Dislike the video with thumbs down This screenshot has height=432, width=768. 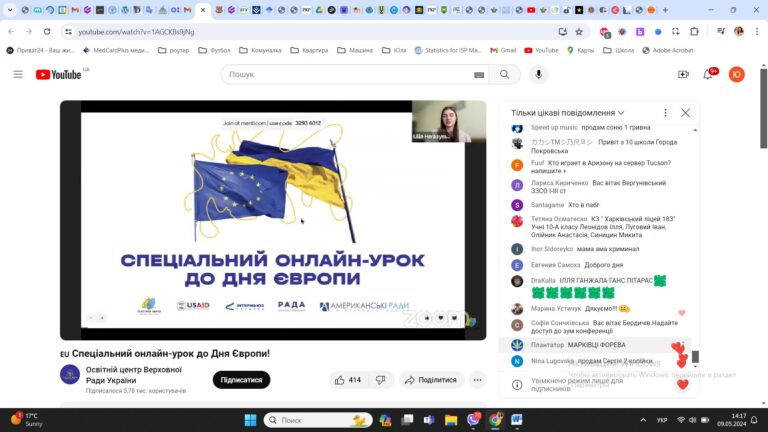381,380
